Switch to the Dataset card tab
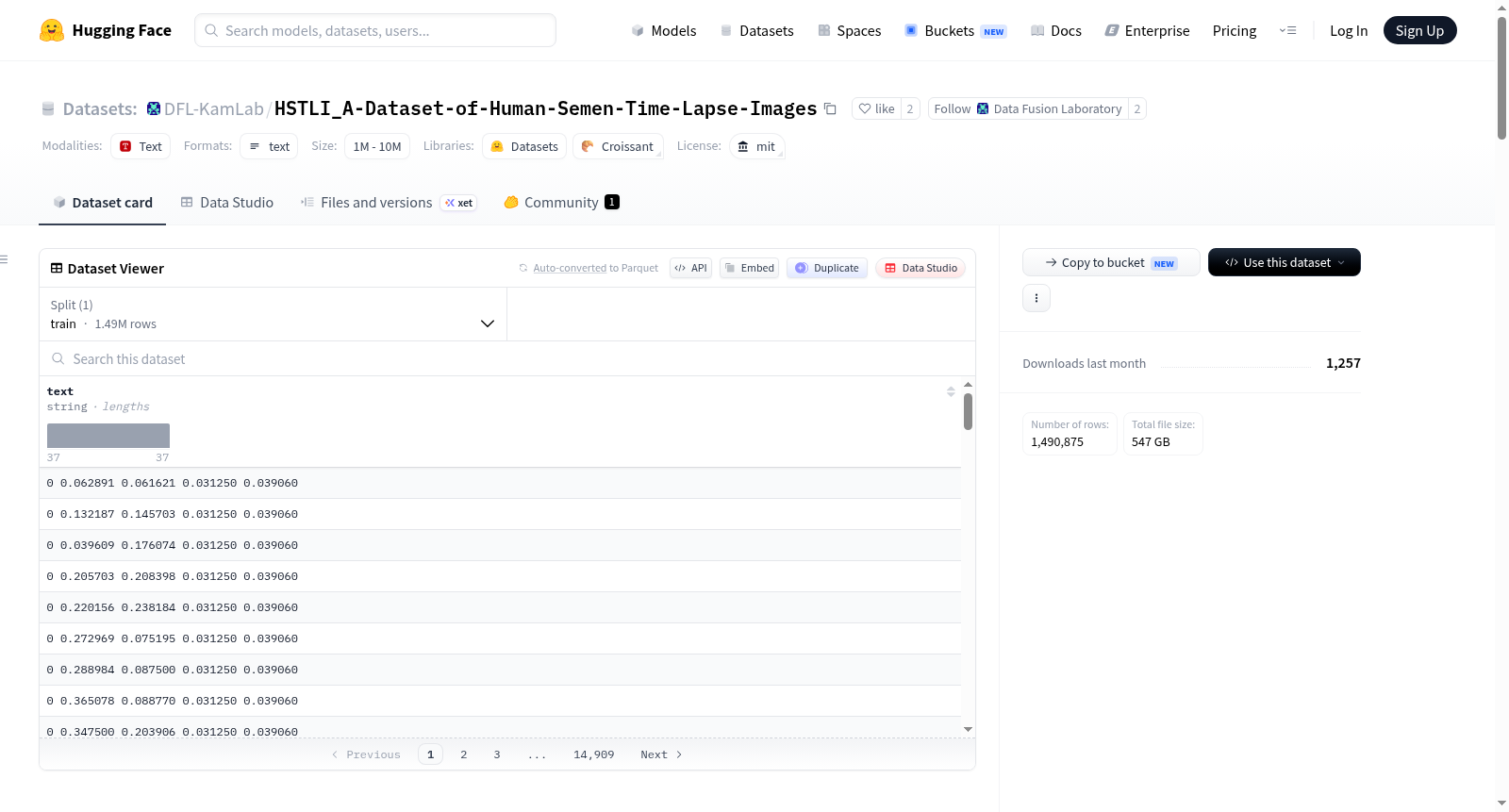Image resolution: width=1509 pixels, height=812 pixels. (102, 203)
